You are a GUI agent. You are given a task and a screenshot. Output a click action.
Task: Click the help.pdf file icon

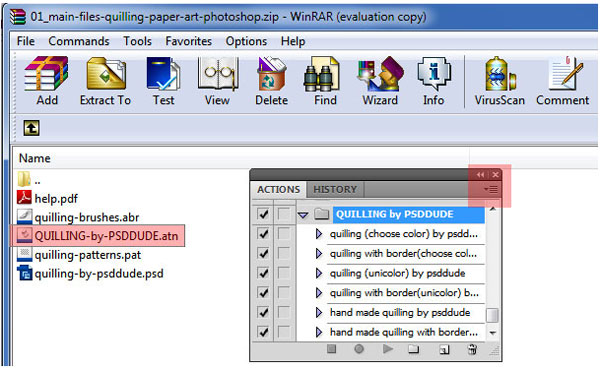24,198
